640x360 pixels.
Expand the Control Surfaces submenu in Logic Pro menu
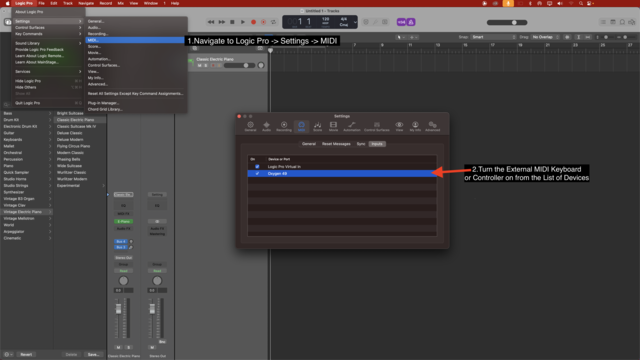pyautogui.click(x=48, y=27)
